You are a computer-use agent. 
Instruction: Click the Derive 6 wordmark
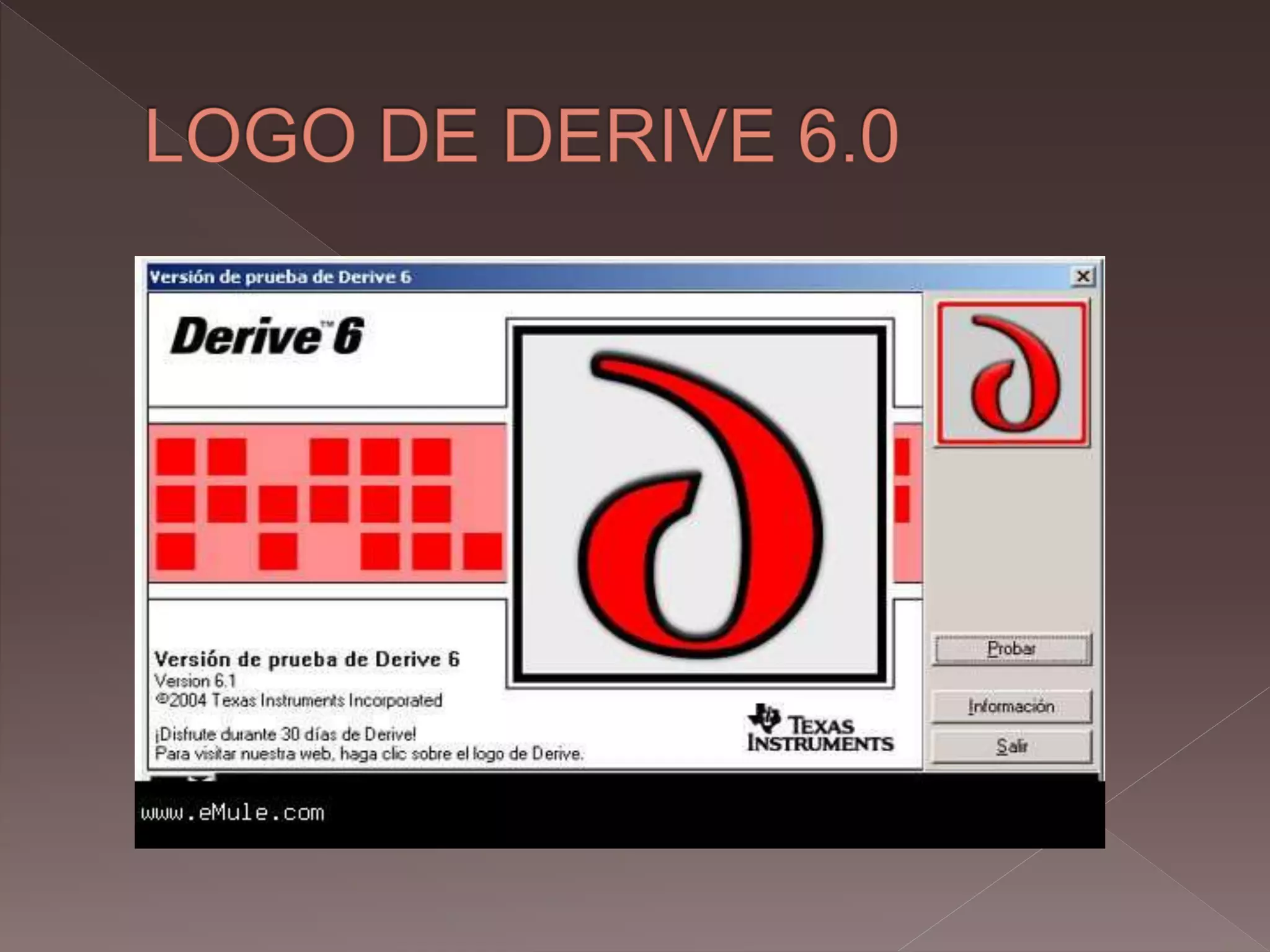tap(267, 336)
